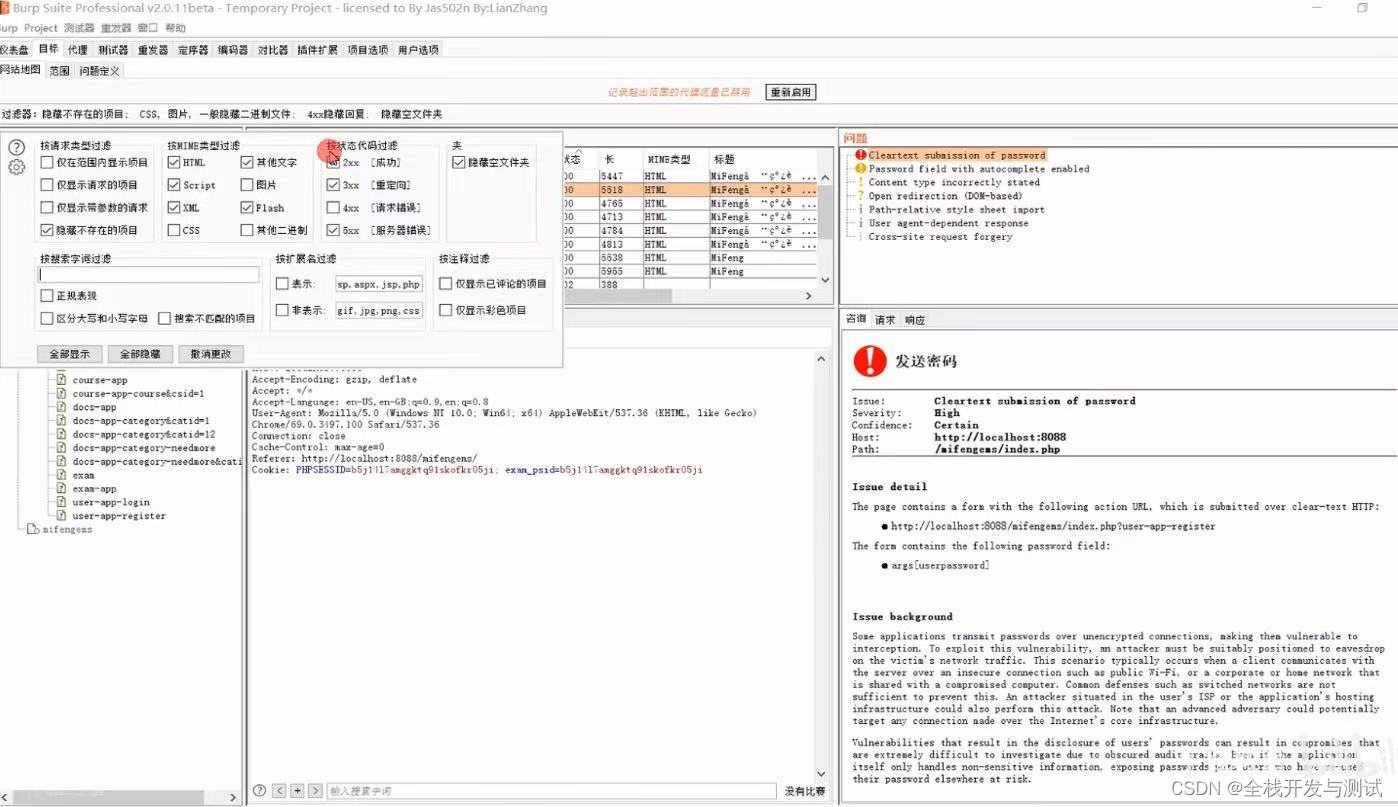Screen dimensions: 1398x807
Task: Select the exam file icon in site tree
Action: tap(61, 475)
